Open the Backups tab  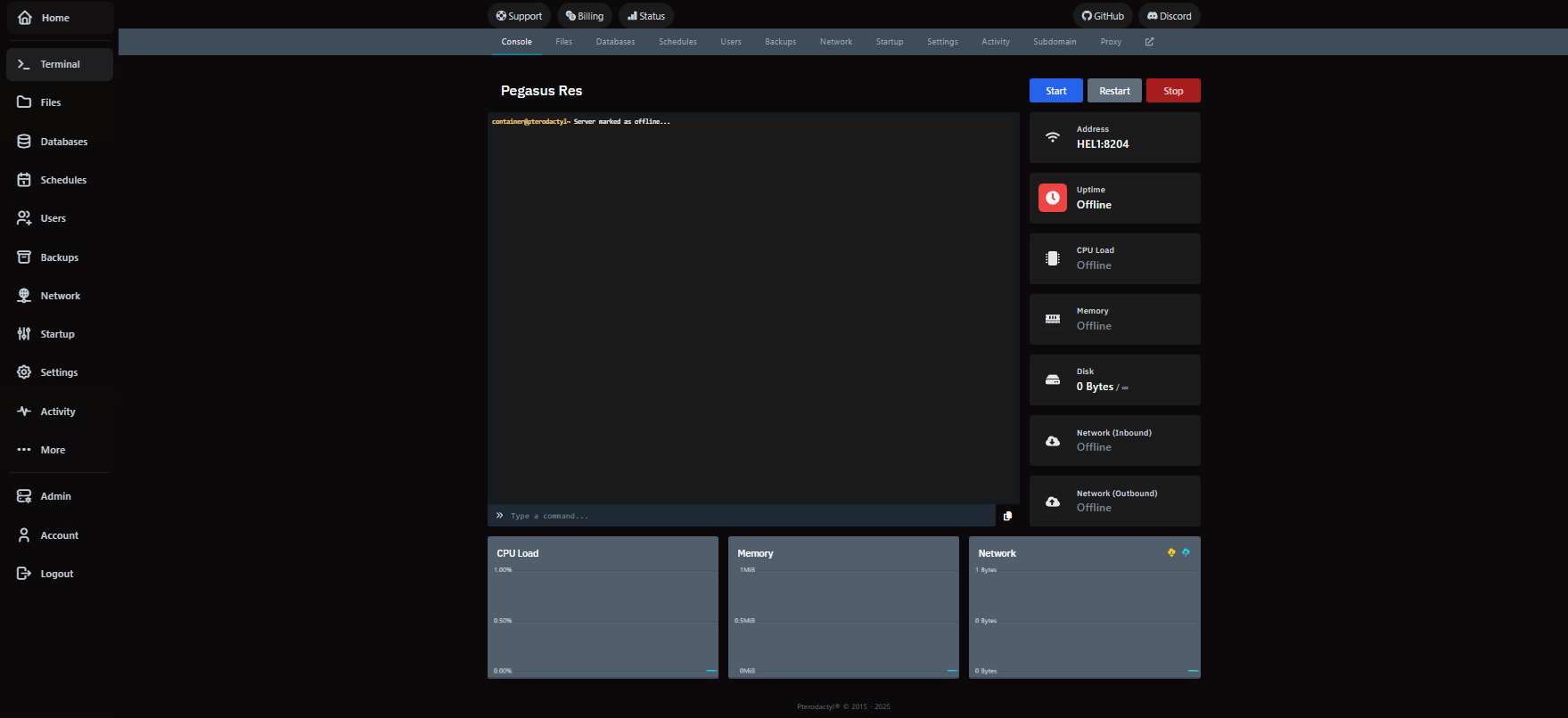pyautogui.click(x=781, y=42)
